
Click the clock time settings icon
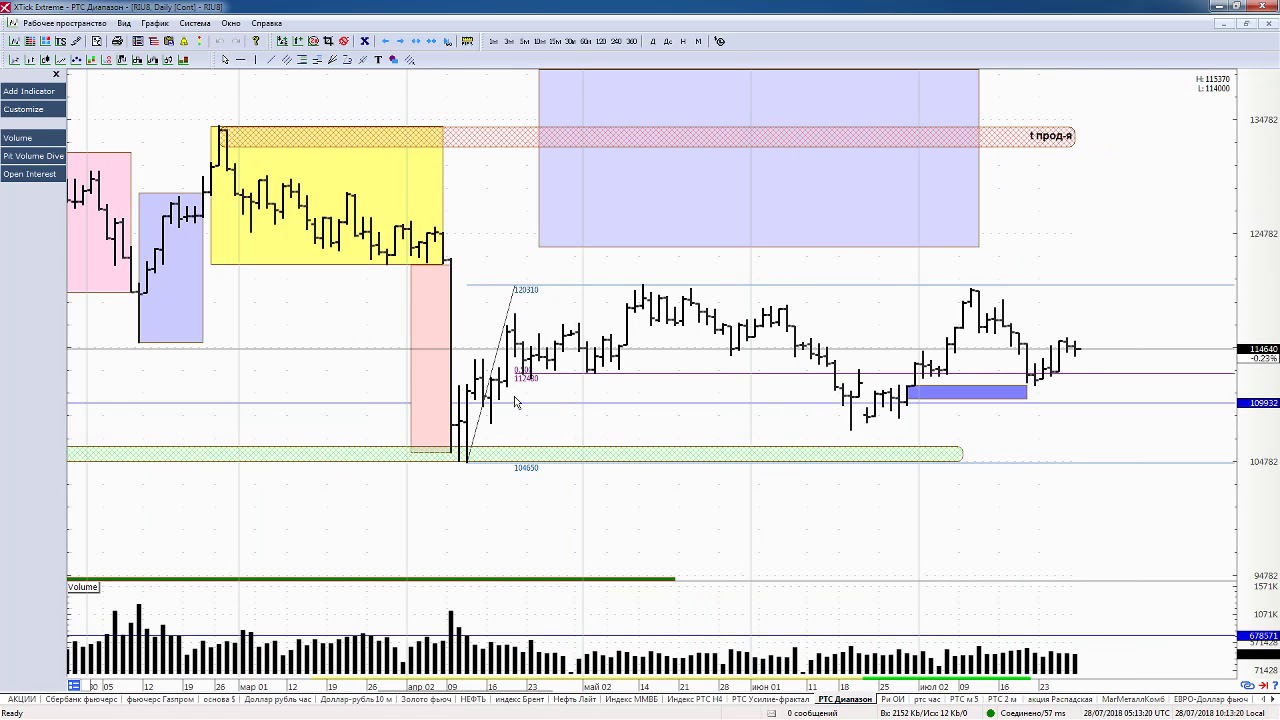(720, 41)
